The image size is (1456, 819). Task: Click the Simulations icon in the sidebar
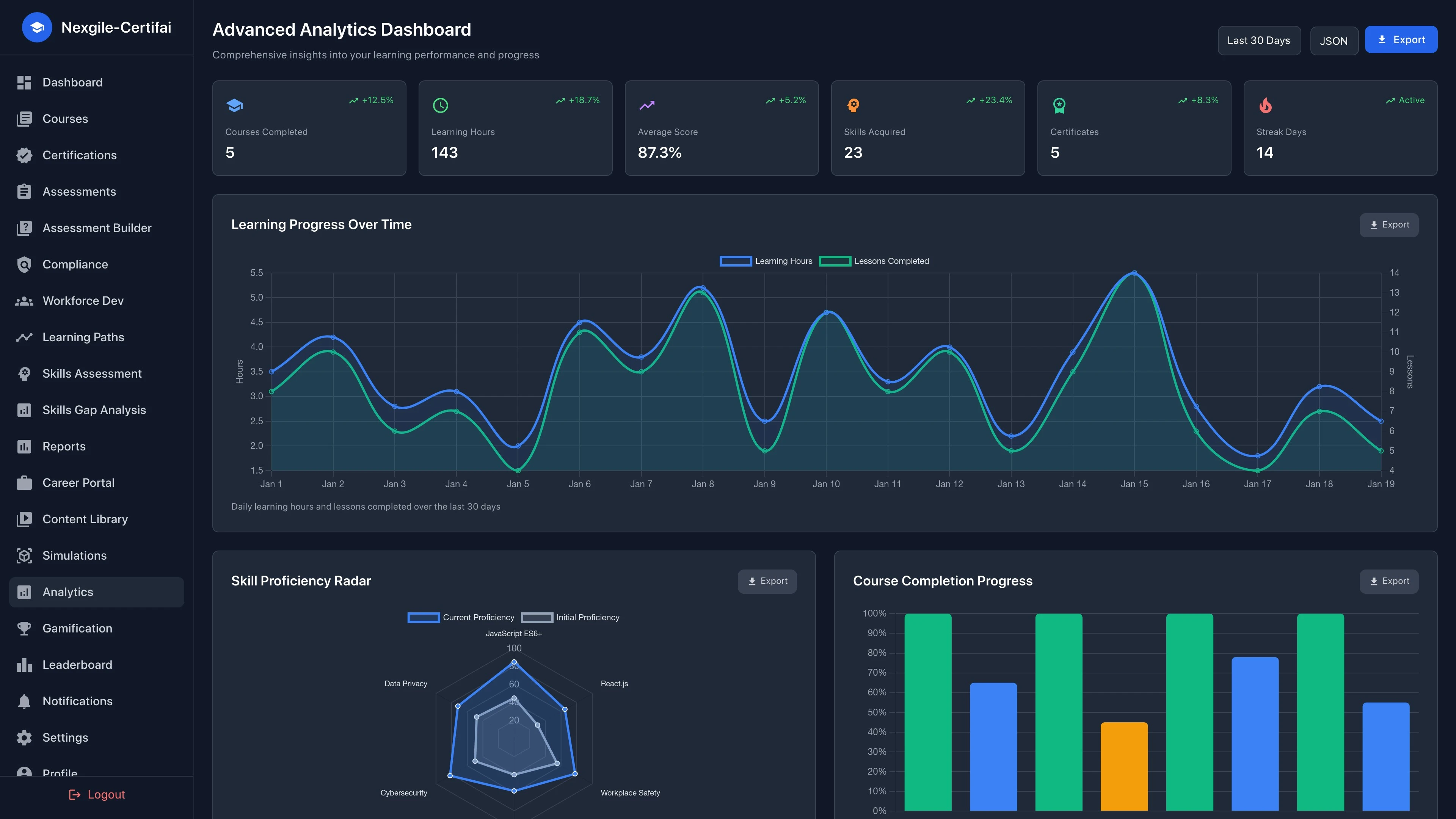point(24,555)
